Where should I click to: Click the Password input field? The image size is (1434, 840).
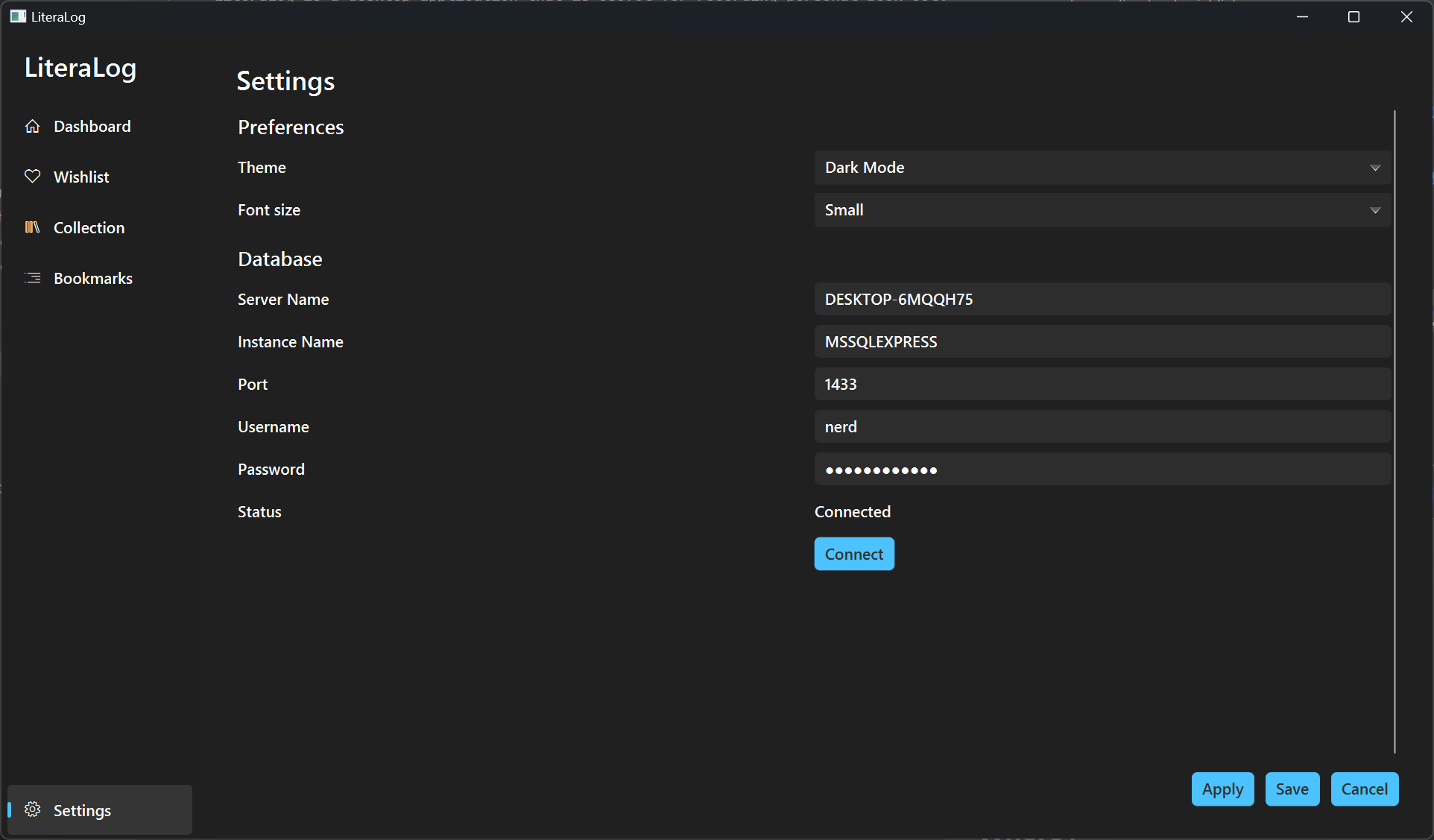pos(1102,469)
